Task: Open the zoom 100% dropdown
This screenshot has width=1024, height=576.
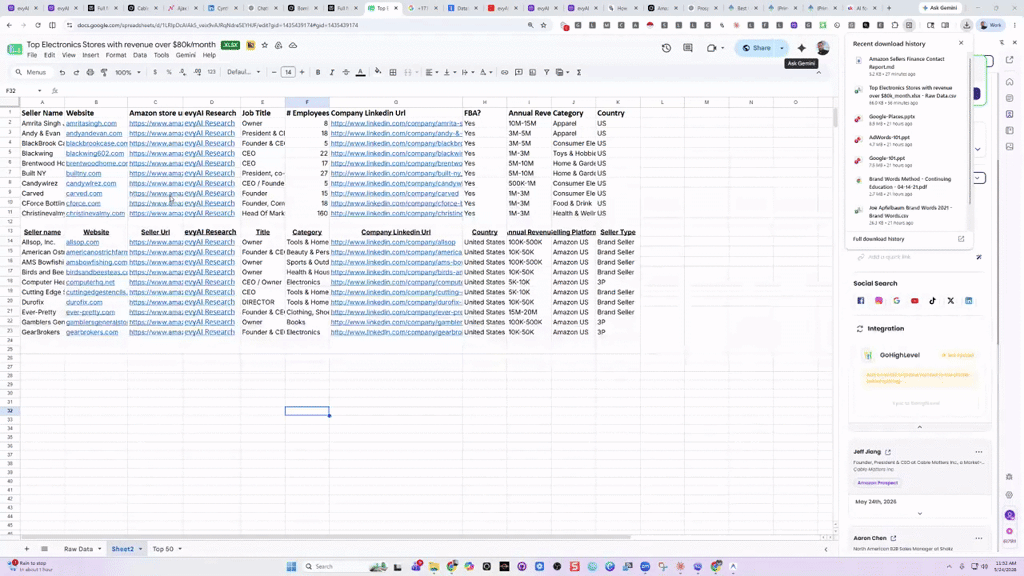Action: tap(128, 72)
